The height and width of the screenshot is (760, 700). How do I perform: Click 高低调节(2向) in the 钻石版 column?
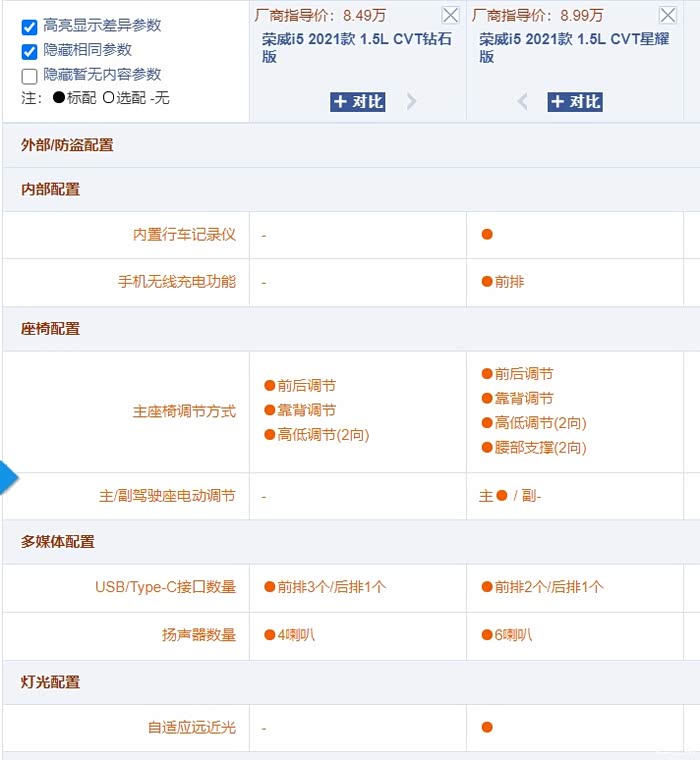point(317,435)
